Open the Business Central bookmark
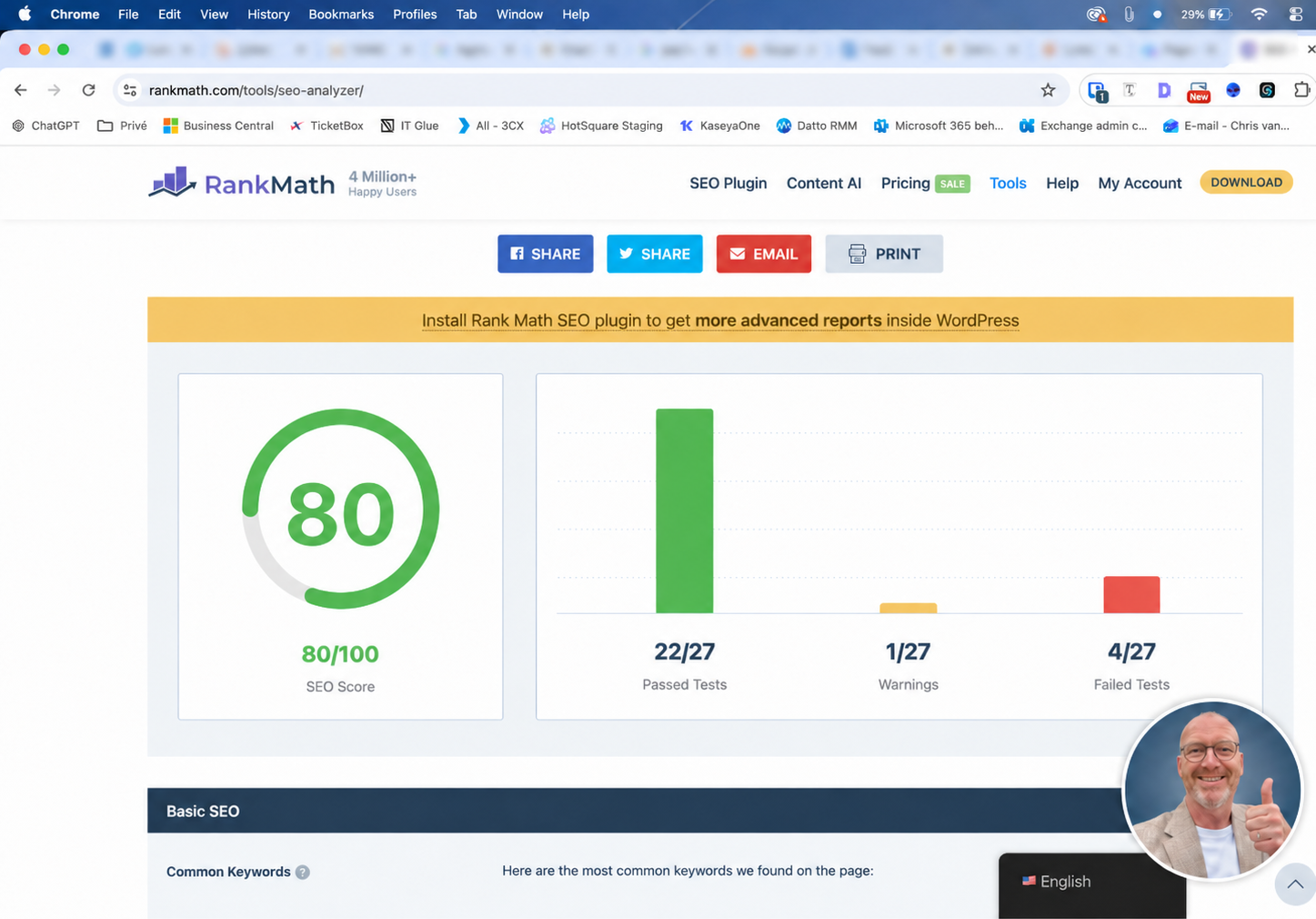Screen dimensions: 1316x919 click(218, 126)
